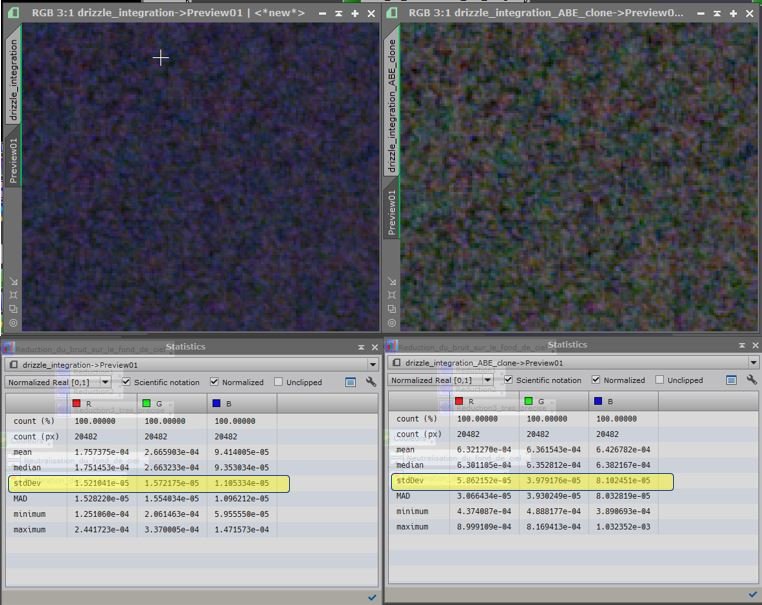Screen dimensions: 762x605
Task: Click the bottom circular icon in right window's sidebar
Action: click(392, 323)
